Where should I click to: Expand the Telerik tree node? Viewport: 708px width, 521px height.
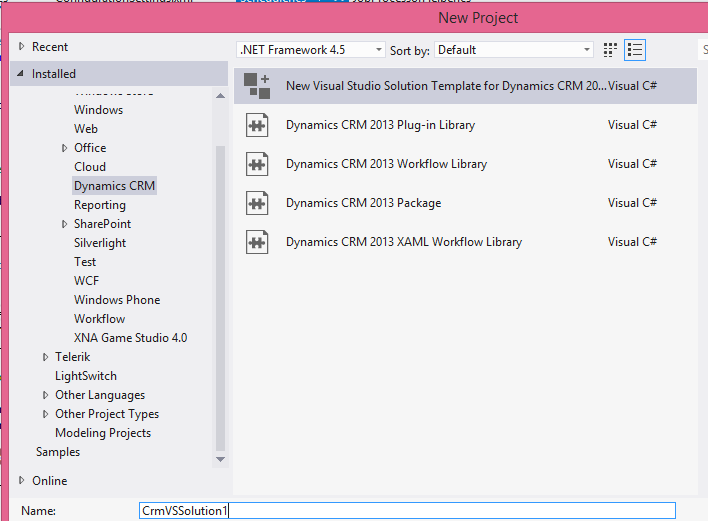click(x=46, y=357)
